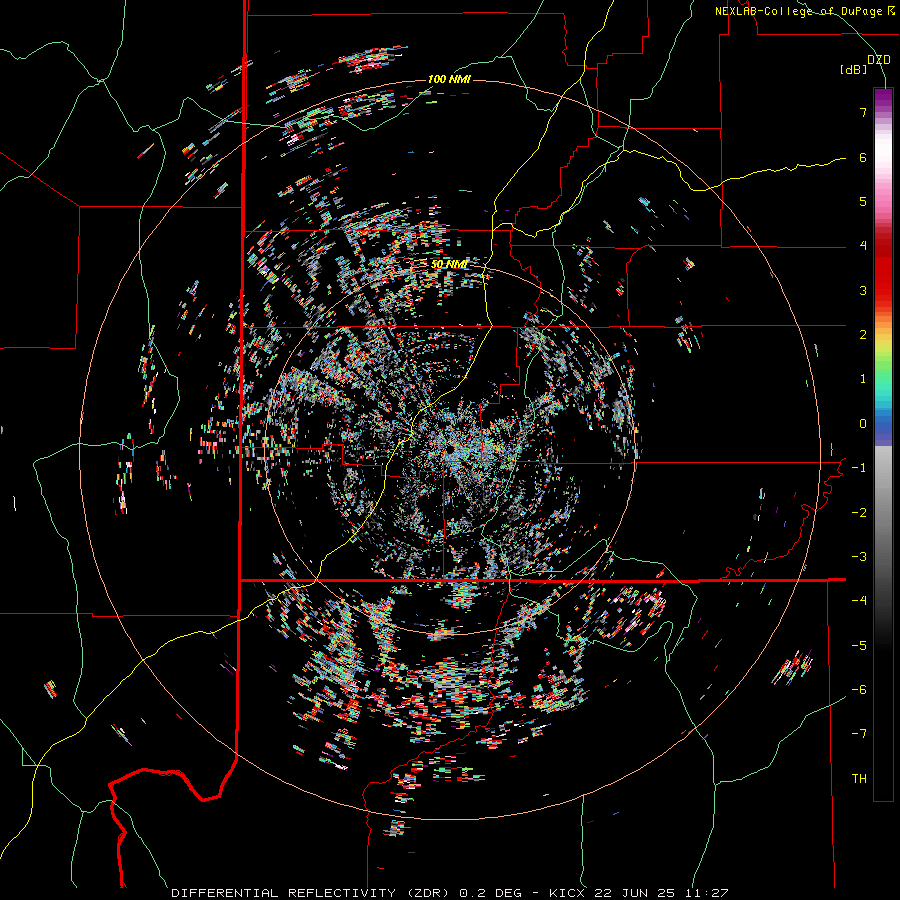Click the -7 value on color scale
Viewport: 900px width, 900px height.
[x=859, y=734]
